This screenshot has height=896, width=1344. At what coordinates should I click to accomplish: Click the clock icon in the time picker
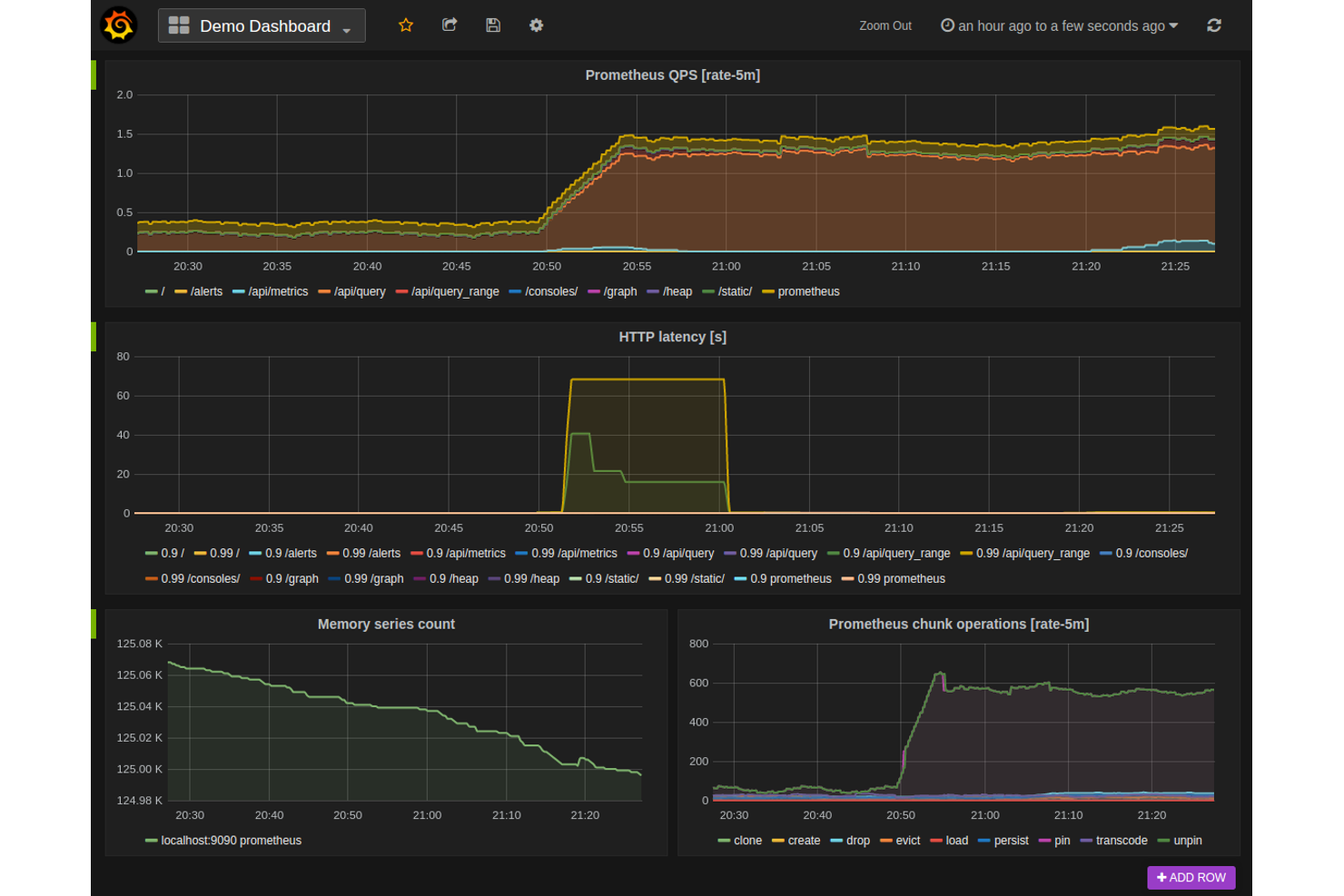[x=946, y=25]
